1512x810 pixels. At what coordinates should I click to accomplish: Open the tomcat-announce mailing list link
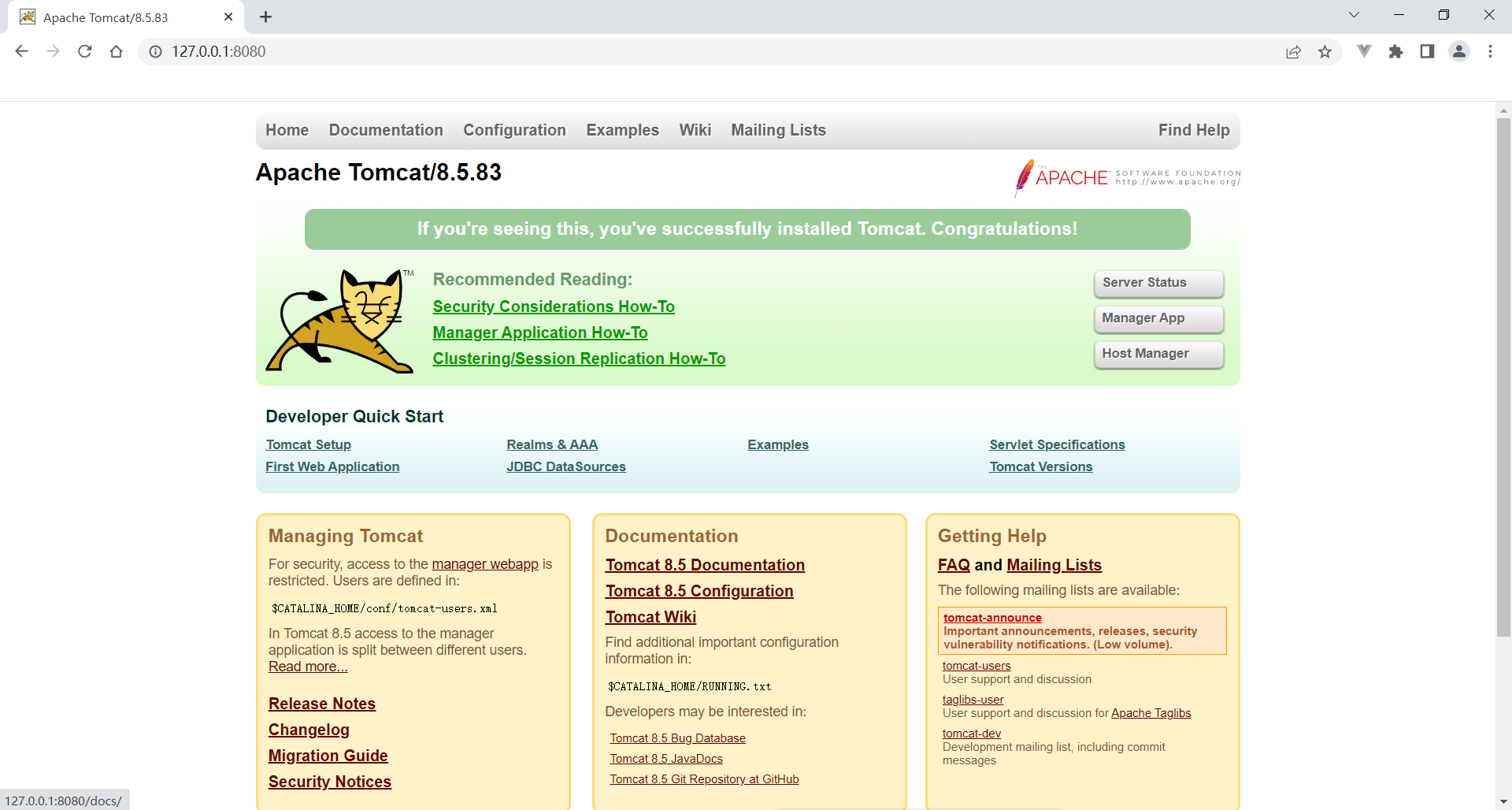click(992, 618)
